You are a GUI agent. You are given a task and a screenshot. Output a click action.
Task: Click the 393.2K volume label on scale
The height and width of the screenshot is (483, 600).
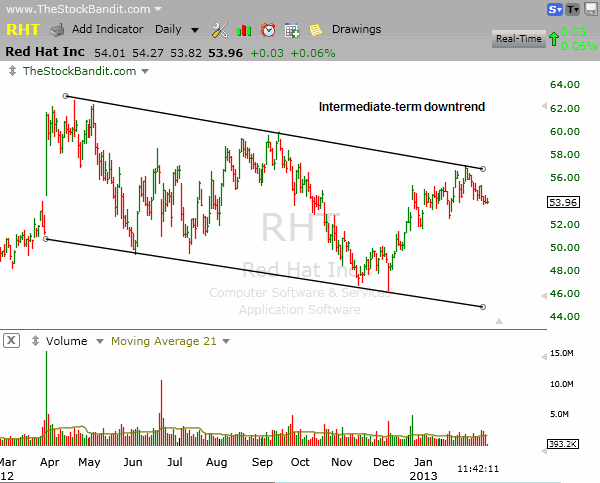point(563,444)
